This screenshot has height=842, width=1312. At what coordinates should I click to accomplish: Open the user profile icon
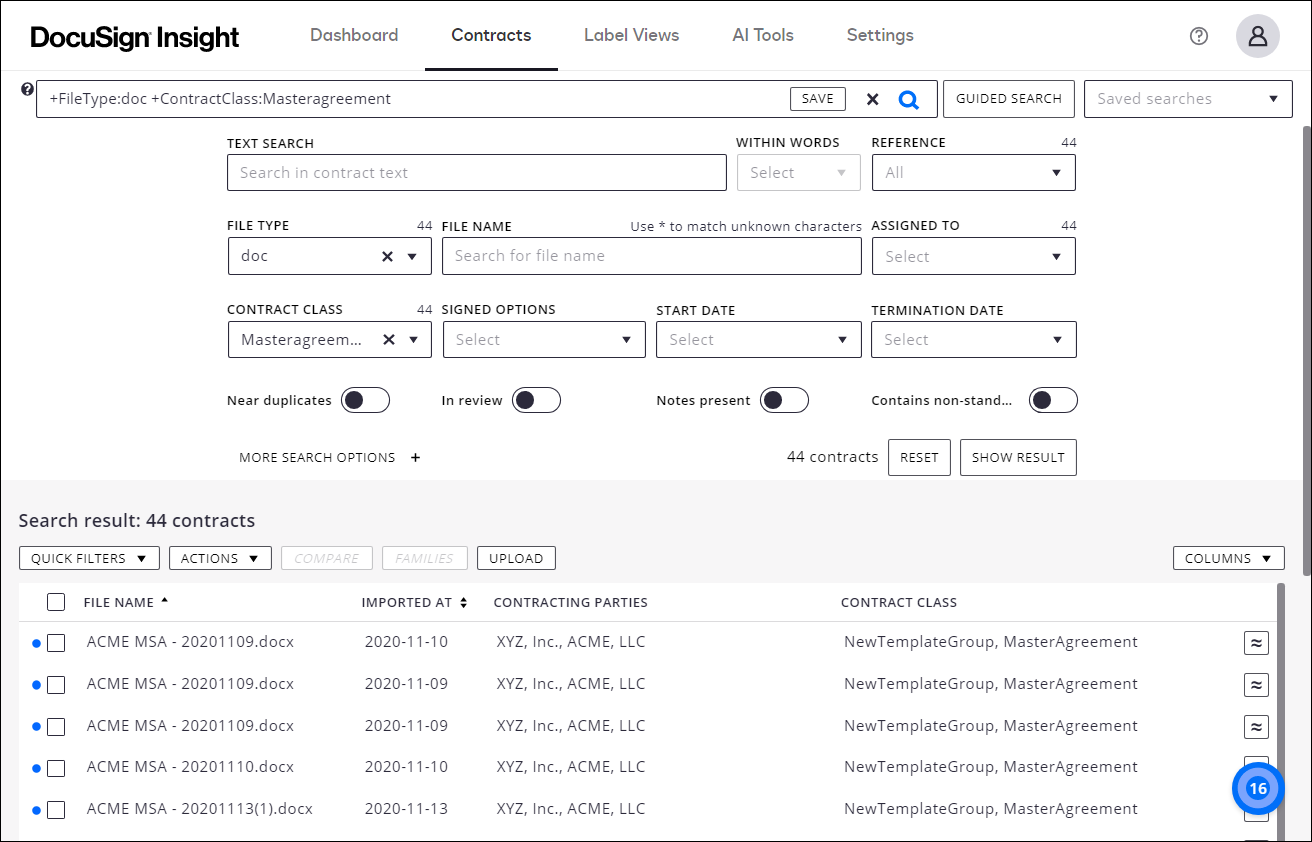click(x=1257, y=36)
